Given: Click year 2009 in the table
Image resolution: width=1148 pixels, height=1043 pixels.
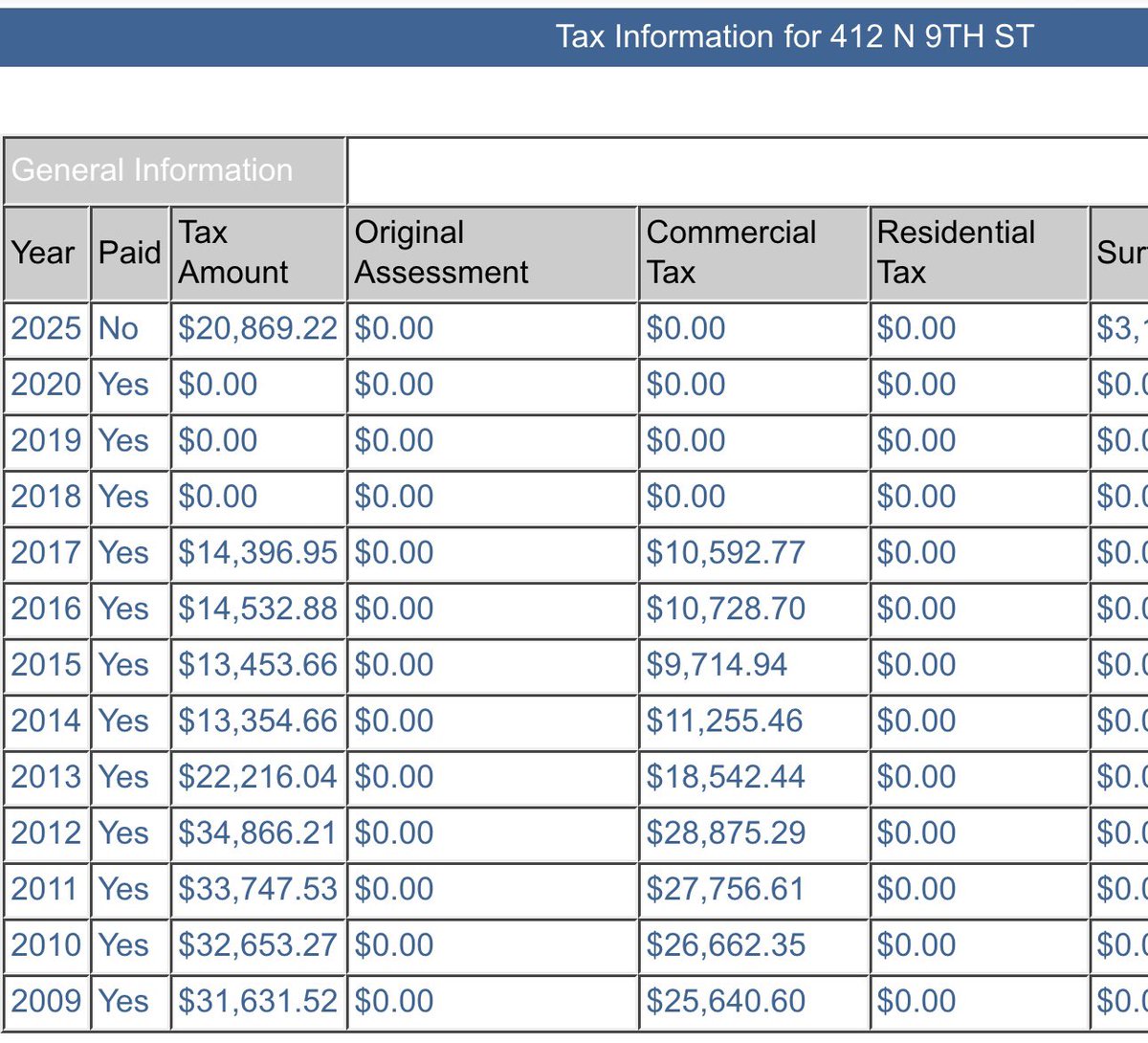Looking at the screenshot, I should tap(46, 1001).
